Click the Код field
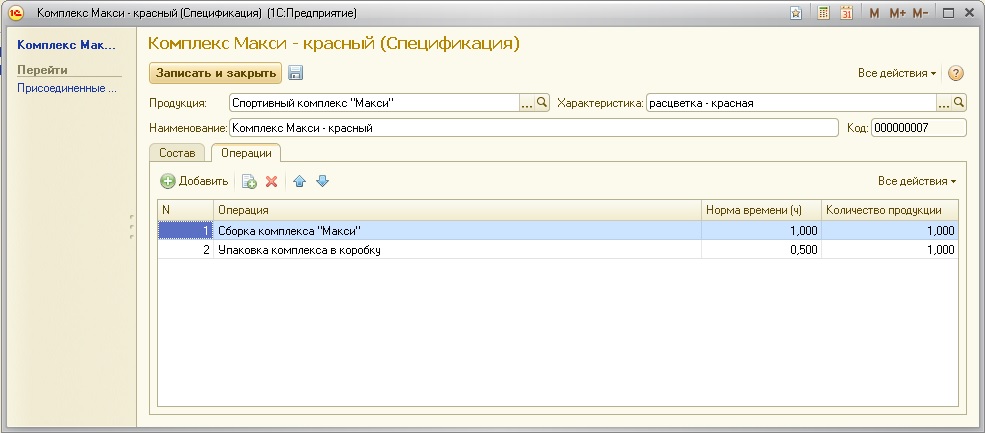This screenshot has width=985, height=433. 918,128
